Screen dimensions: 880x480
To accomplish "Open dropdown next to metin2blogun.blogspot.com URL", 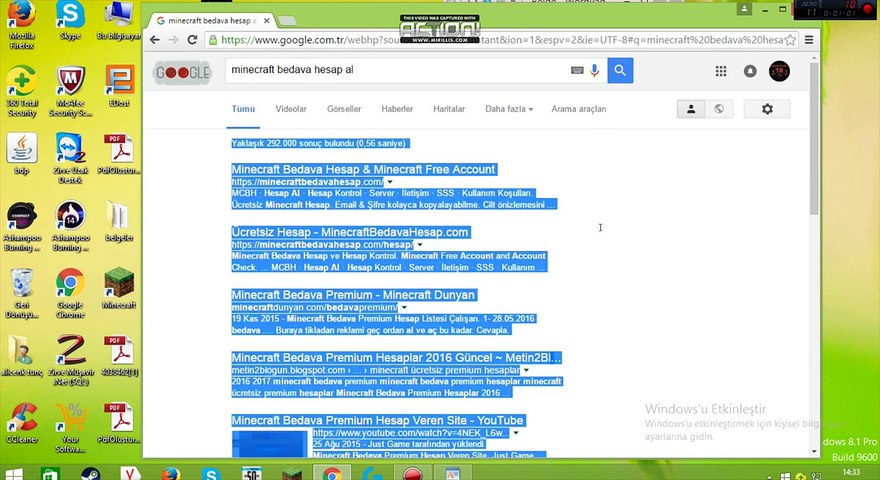I will pyautogui.click(x=526, y=370).
